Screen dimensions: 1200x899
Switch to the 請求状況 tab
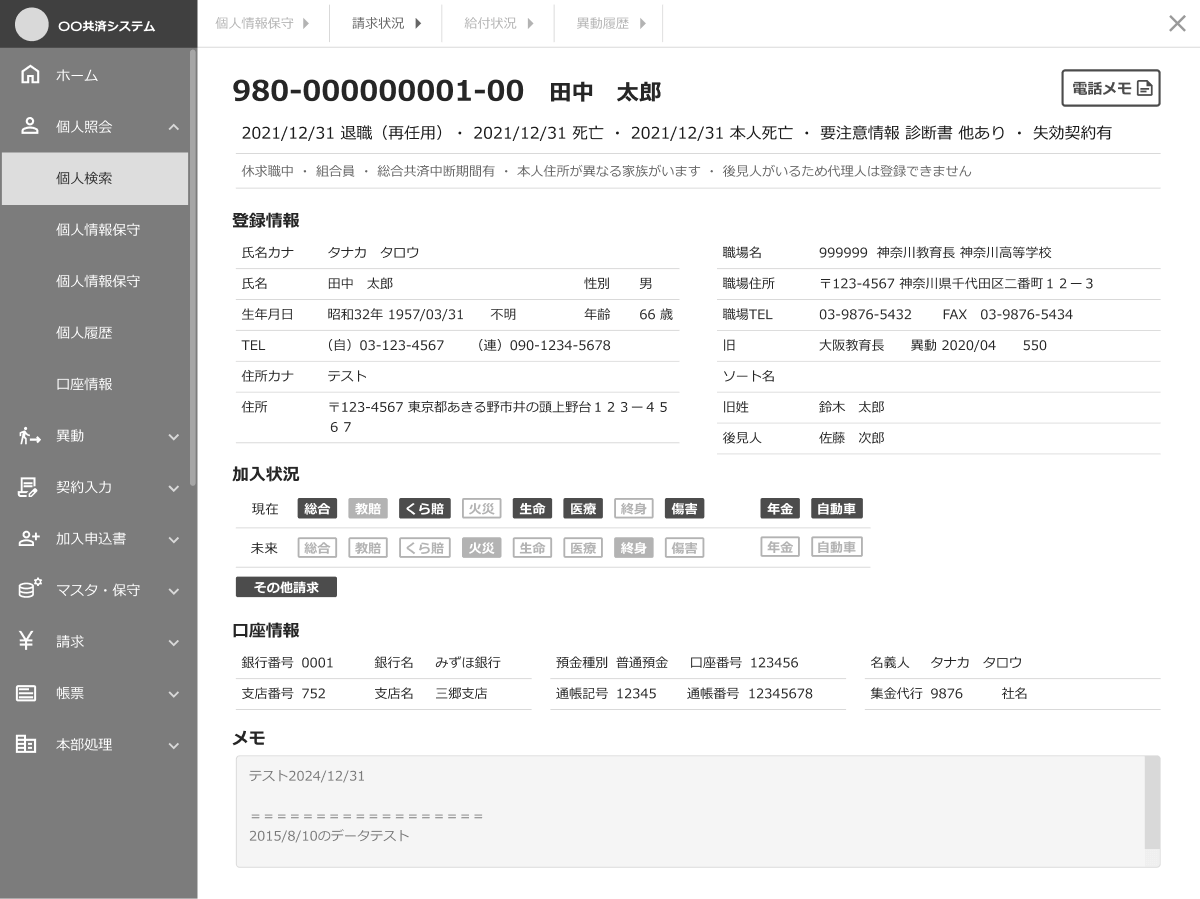377,22
